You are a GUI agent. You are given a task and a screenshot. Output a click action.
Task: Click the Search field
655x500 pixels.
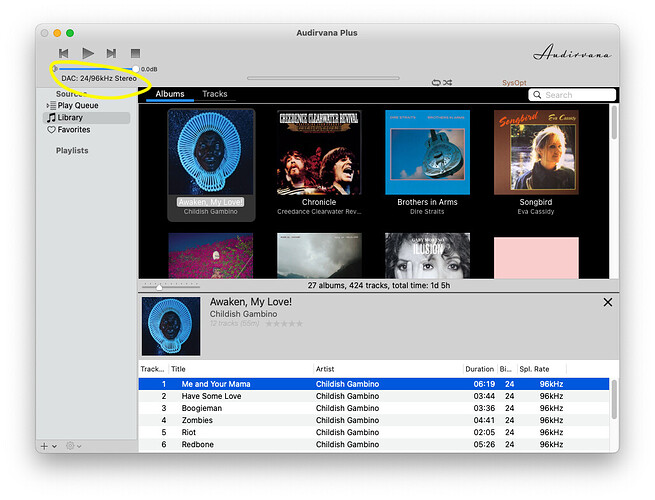click(x=572, y=95)
